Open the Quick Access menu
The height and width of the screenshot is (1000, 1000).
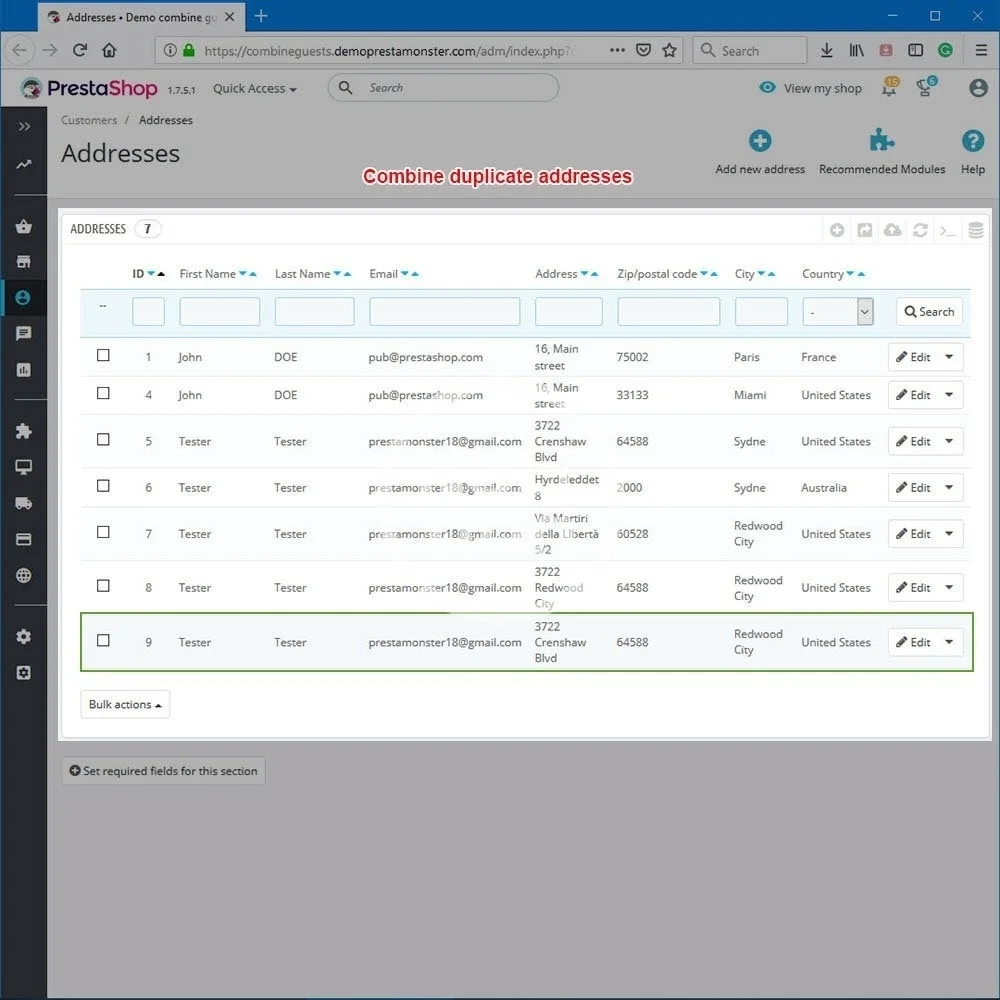(x=254, y=88)
